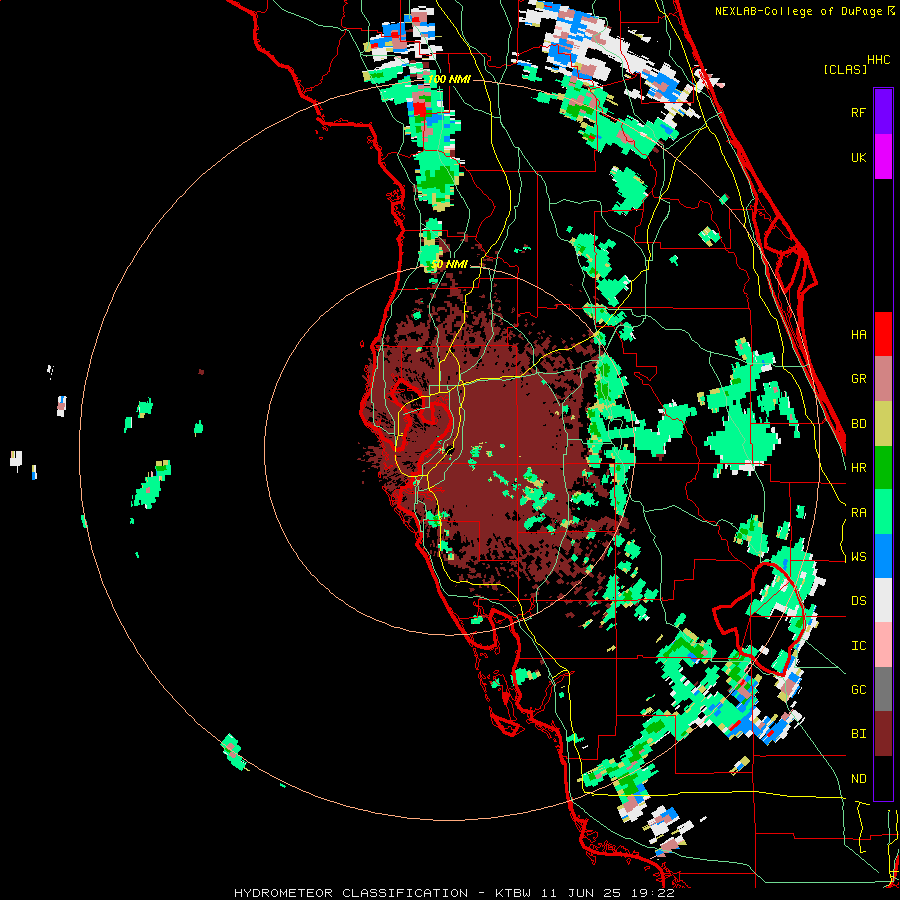
Task: Click the WS blue legend swatch
Action: click(x=883, y=556)
